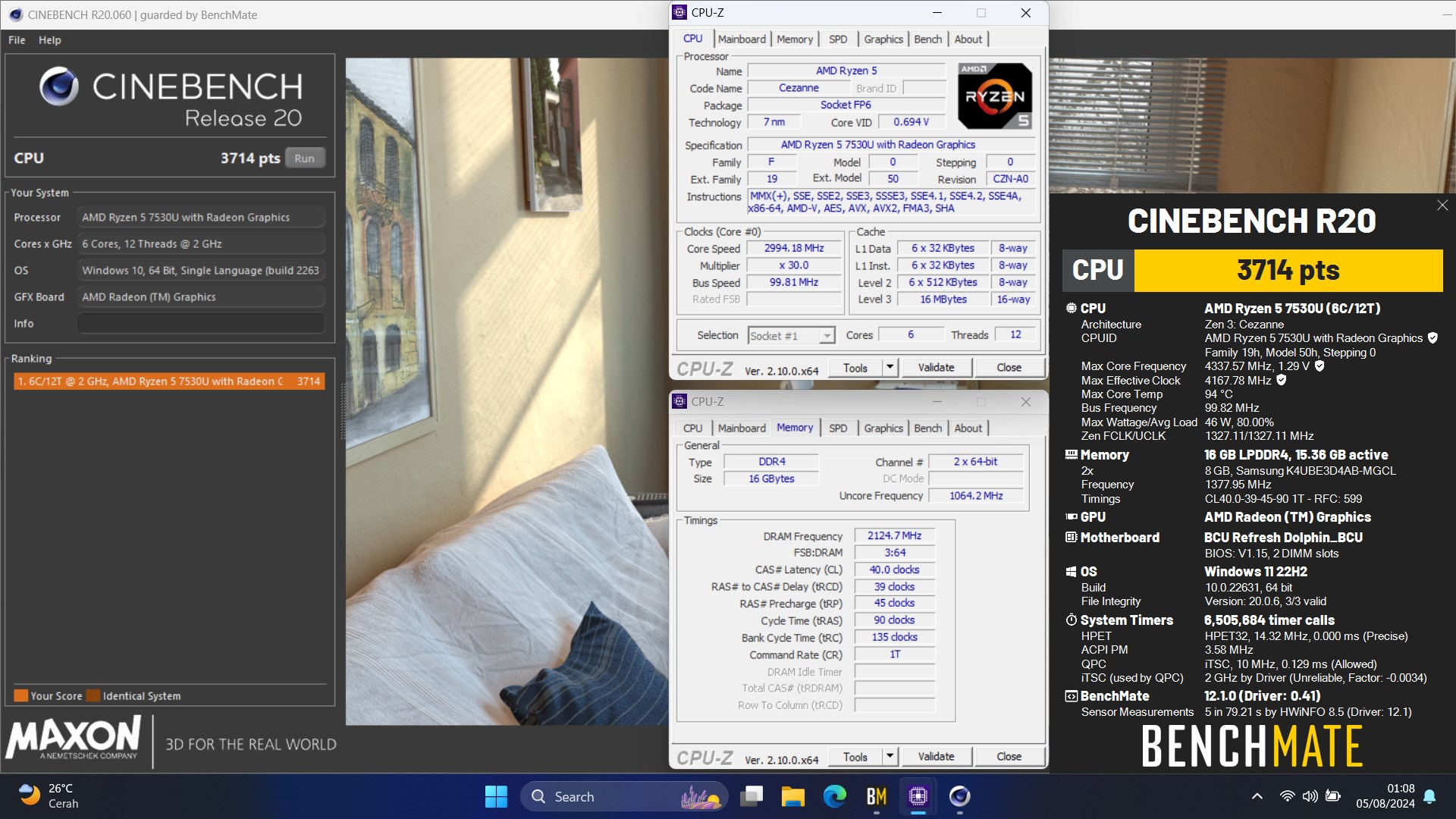This screenshot has width=1456, height=819.
Task: Open the Help menu in Cinebench
Action: pyautogui.click(x=50, y=40)
